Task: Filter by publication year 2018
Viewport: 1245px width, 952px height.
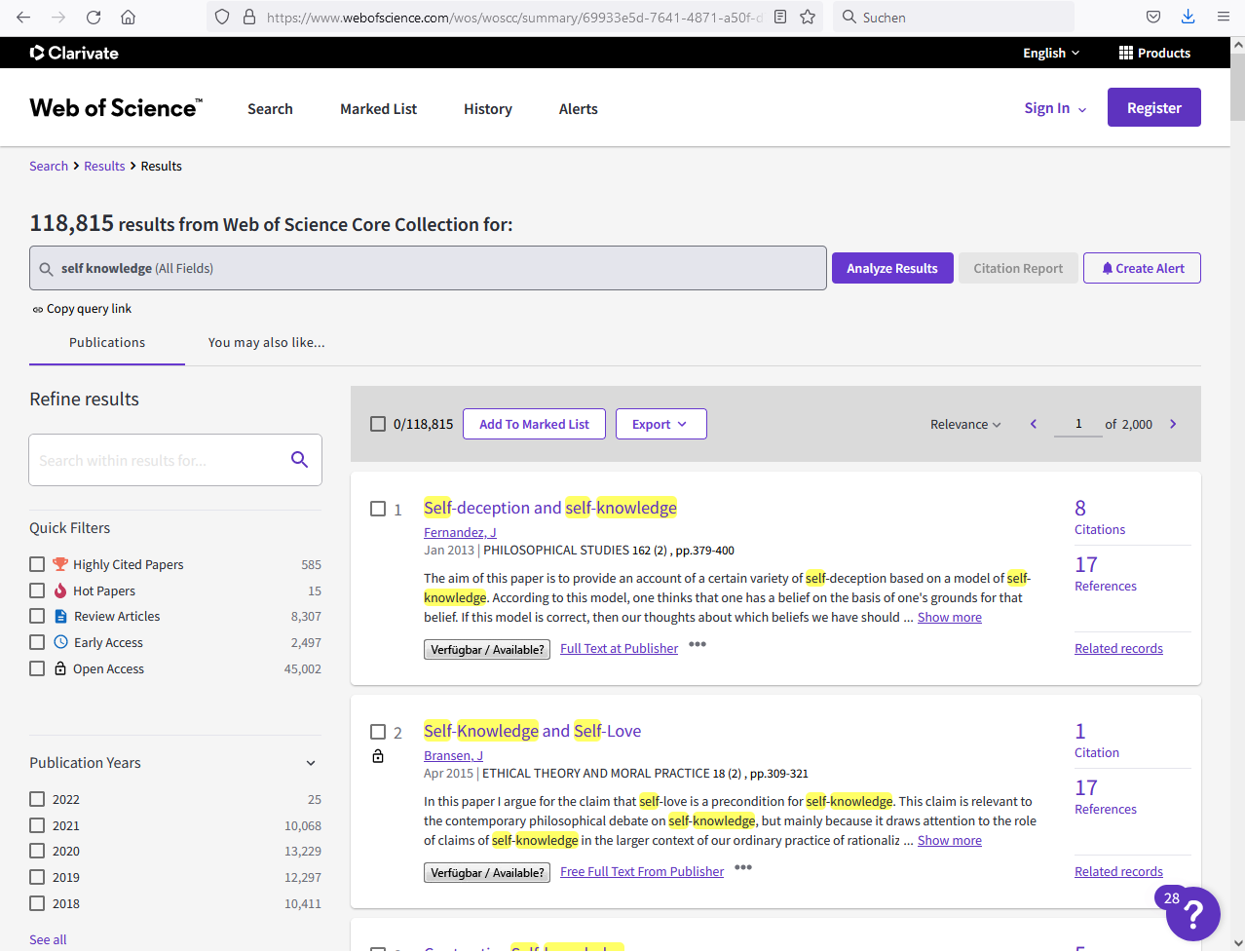Action: point(37,903)
